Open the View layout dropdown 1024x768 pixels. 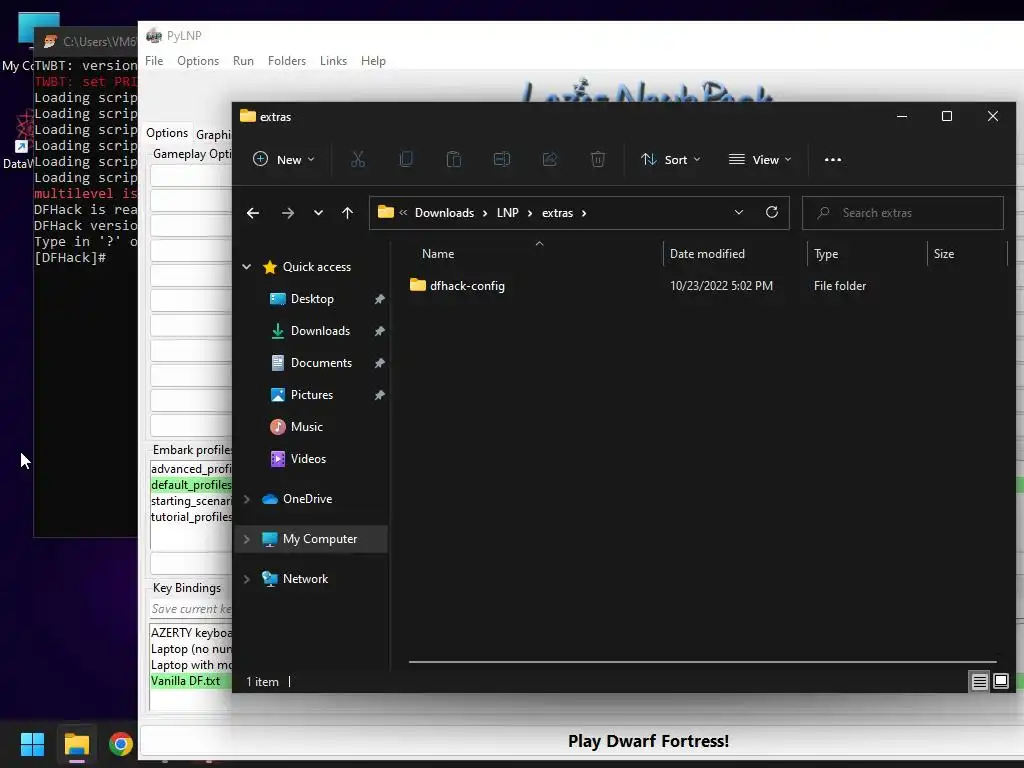coord(760,159)
